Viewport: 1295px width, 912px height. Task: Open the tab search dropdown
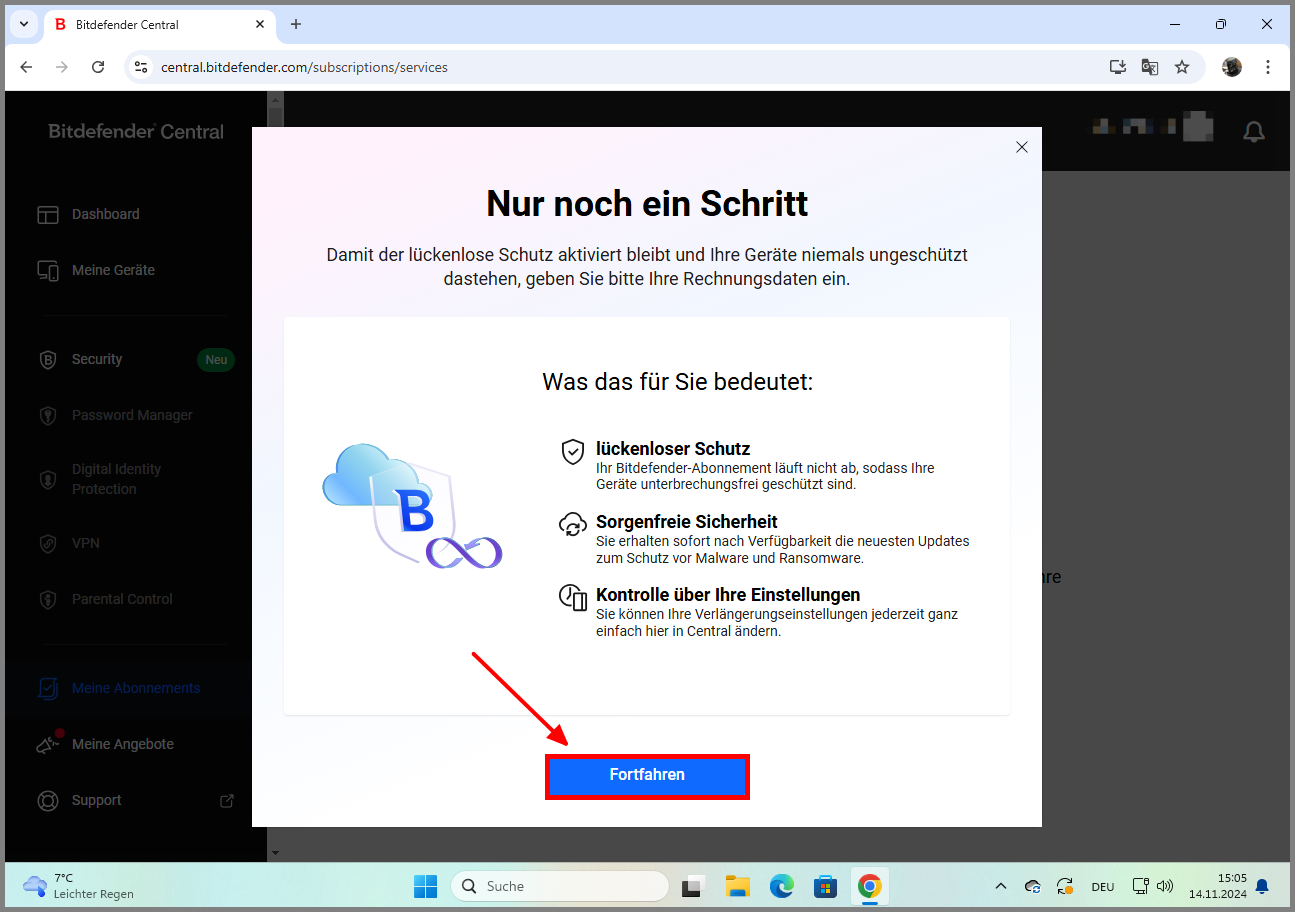24,24
